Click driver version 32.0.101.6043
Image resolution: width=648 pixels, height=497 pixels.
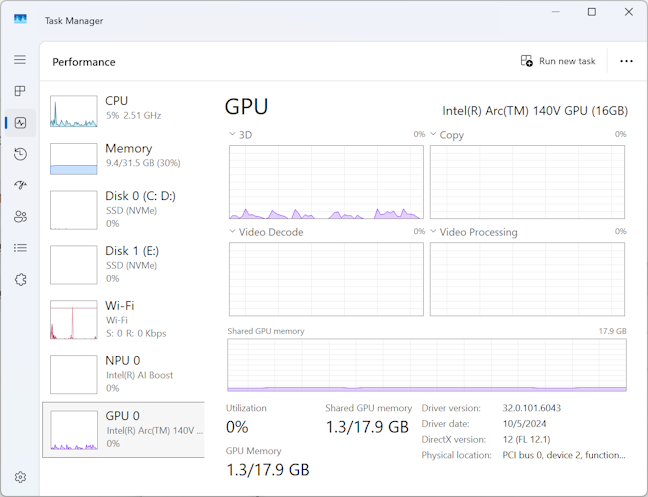pos(531,408)
